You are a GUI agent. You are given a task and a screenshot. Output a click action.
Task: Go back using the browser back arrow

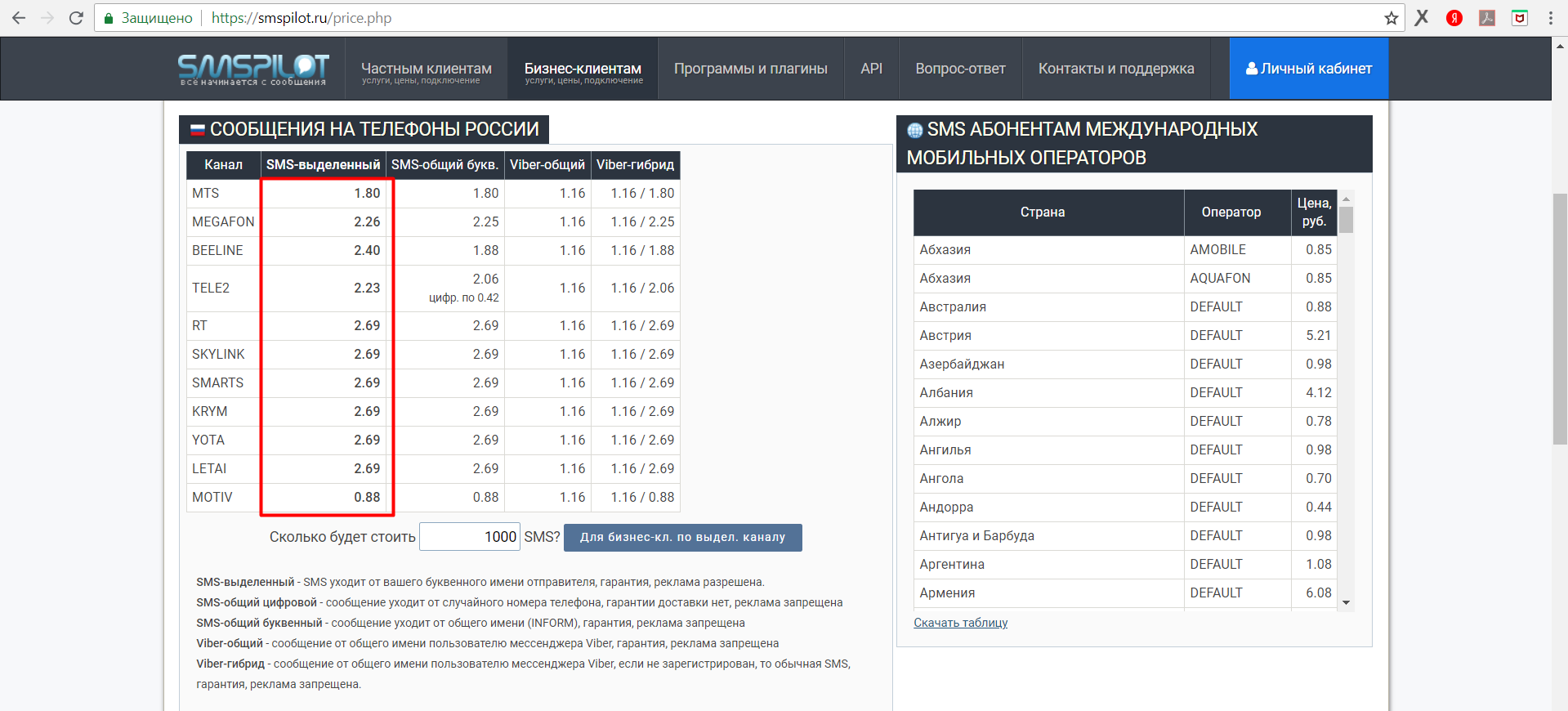(19, 18)
